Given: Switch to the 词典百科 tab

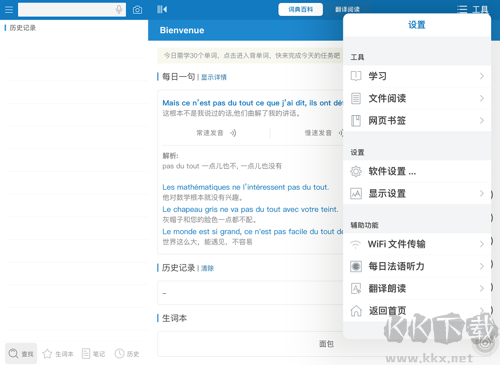Looking at the screenshot, I should click(x=300, y=9).
